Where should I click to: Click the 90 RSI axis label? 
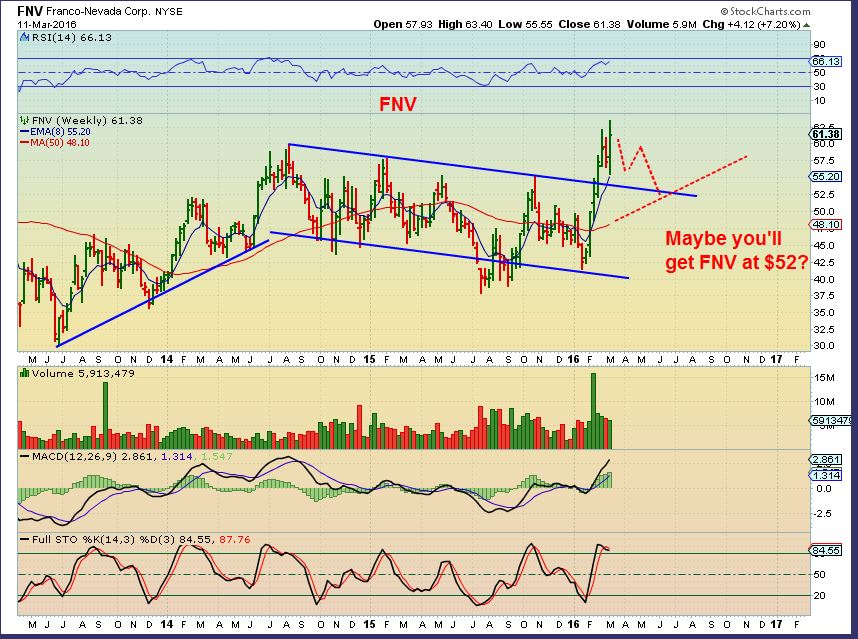coord(820,45)
